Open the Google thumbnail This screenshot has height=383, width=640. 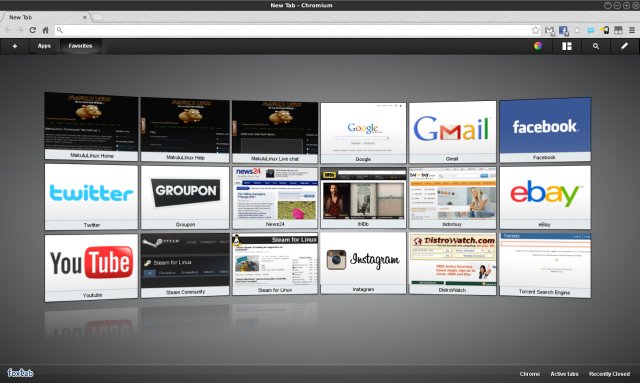pos(363,133)
